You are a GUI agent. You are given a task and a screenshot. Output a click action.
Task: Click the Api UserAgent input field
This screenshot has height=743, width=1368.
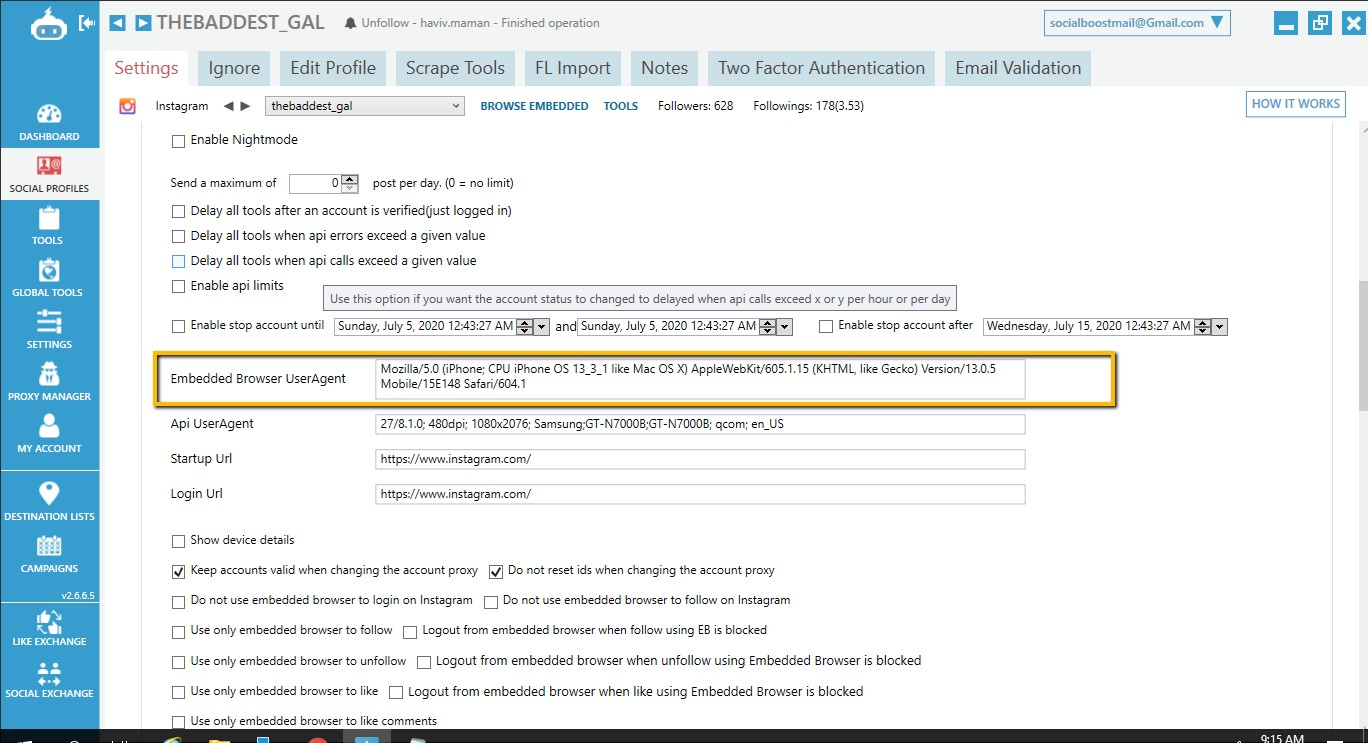point(700,424)
